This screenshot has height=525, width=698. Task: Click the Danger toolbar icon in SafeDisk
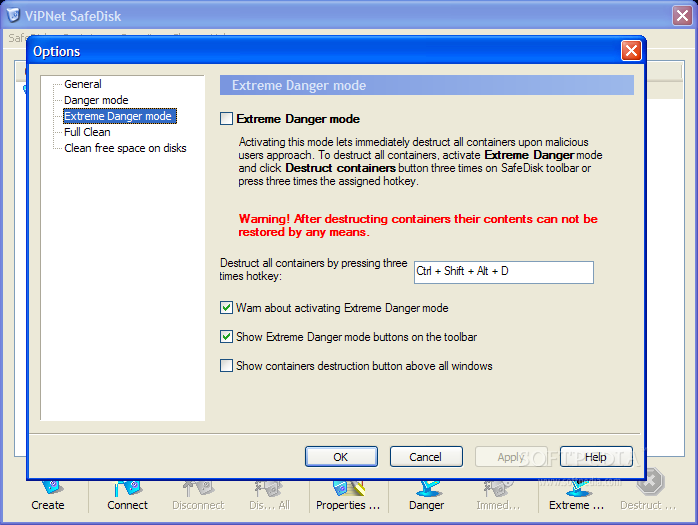[x=426, y=495]
